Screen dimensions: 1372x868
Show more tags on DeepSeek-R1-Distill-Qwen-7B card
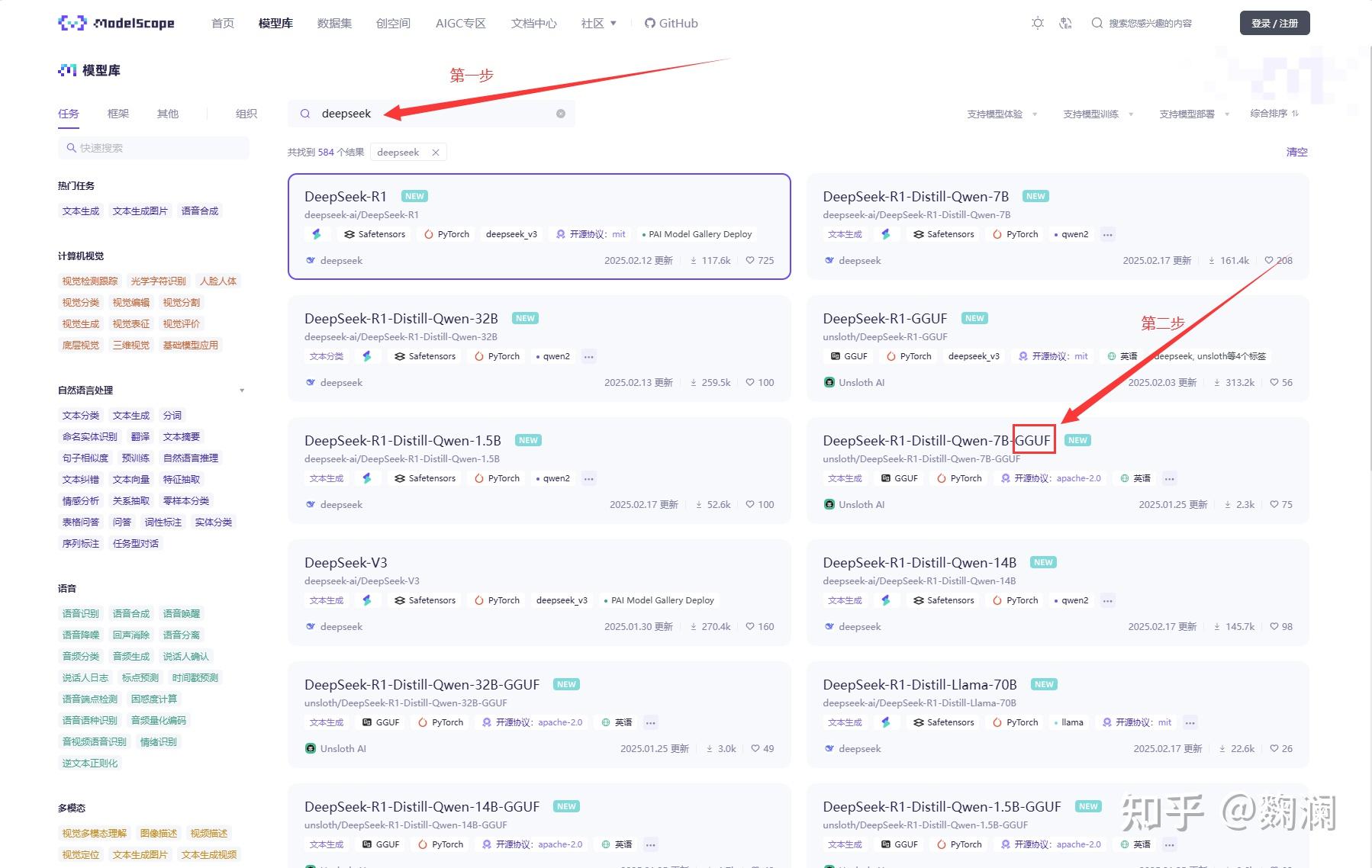pyautogui.click(x=1108, y=234)
